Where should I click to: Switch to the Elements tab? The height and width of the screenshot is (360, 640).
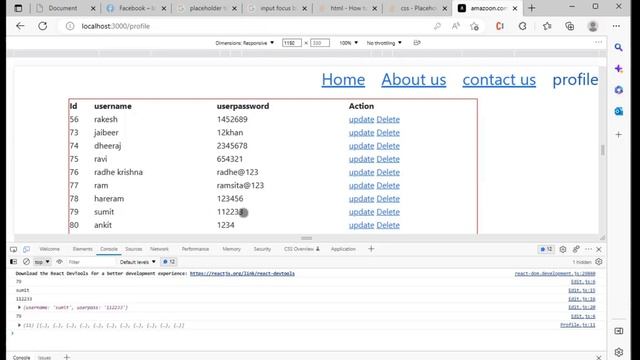tap(82, 249)
